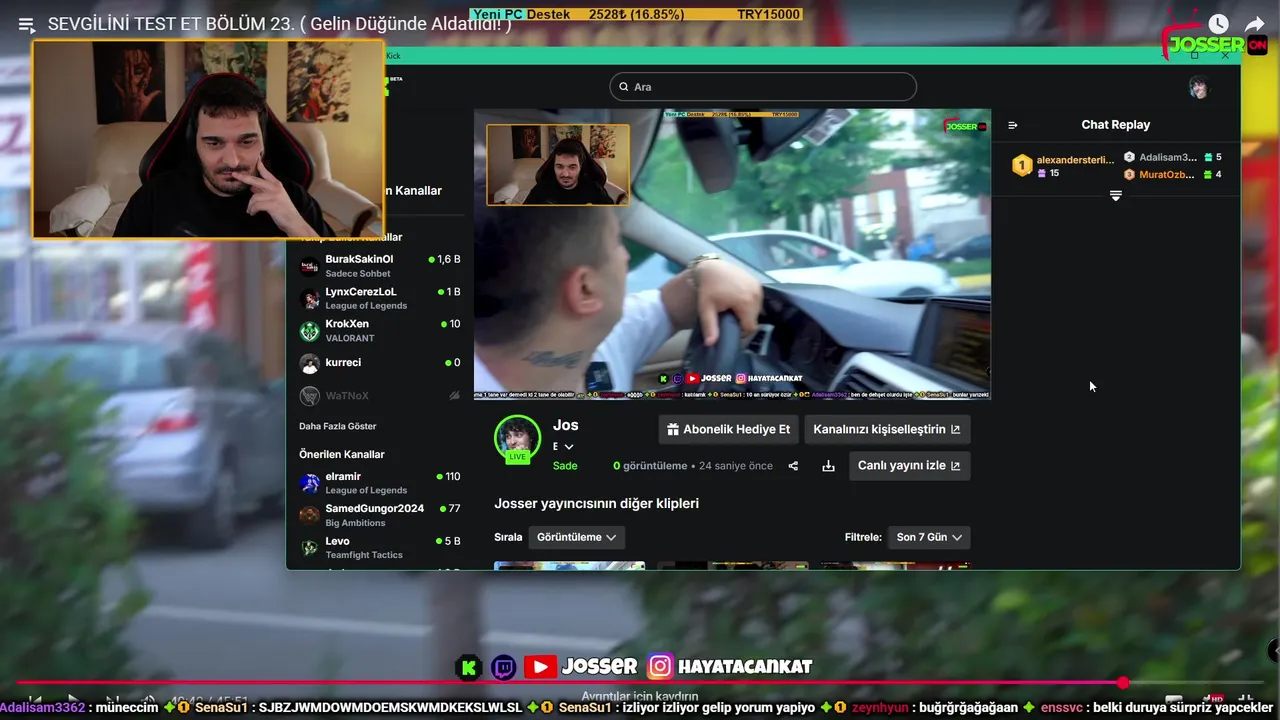Click the streamer avatar with LIVE badge
The width and height of the screenshot is (1280, 720).
point(517,439)
